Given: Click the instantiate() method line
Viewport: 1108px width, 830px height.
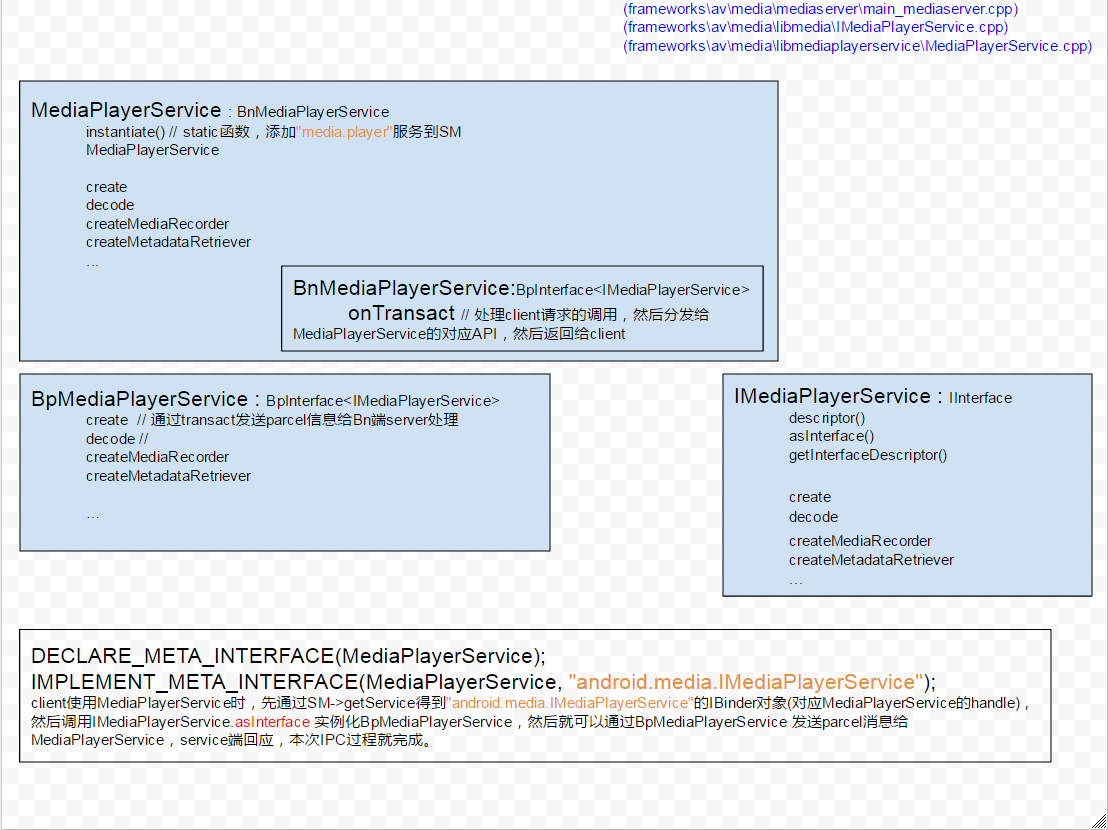Looking at the screenshot, I should pos(273,132).
